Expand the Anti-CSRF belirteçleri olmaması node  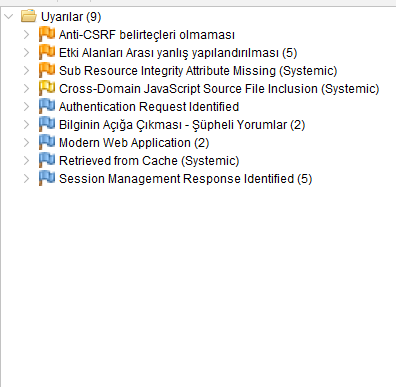coord(26,34)
